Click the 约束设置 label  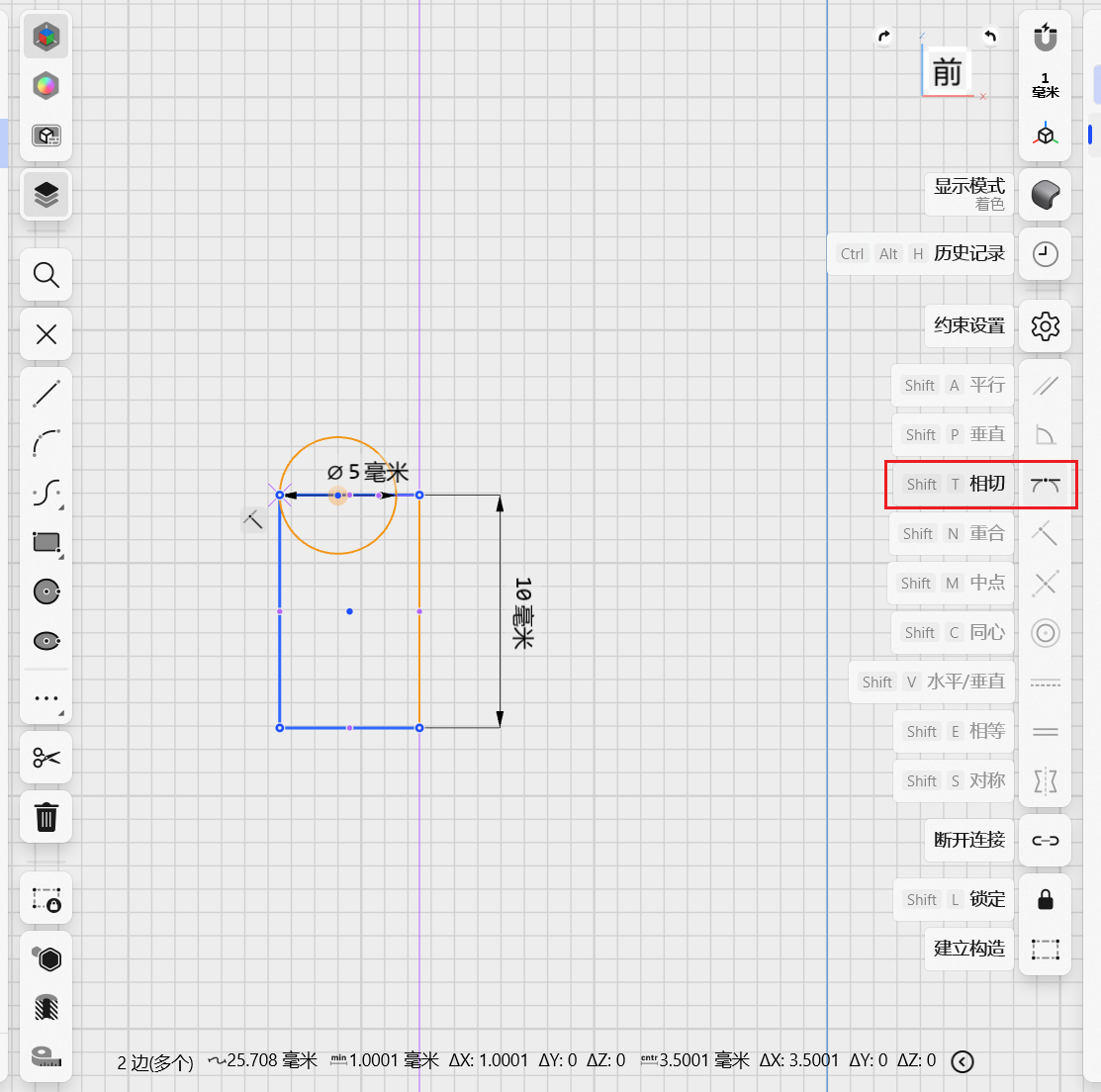[969, 325]
